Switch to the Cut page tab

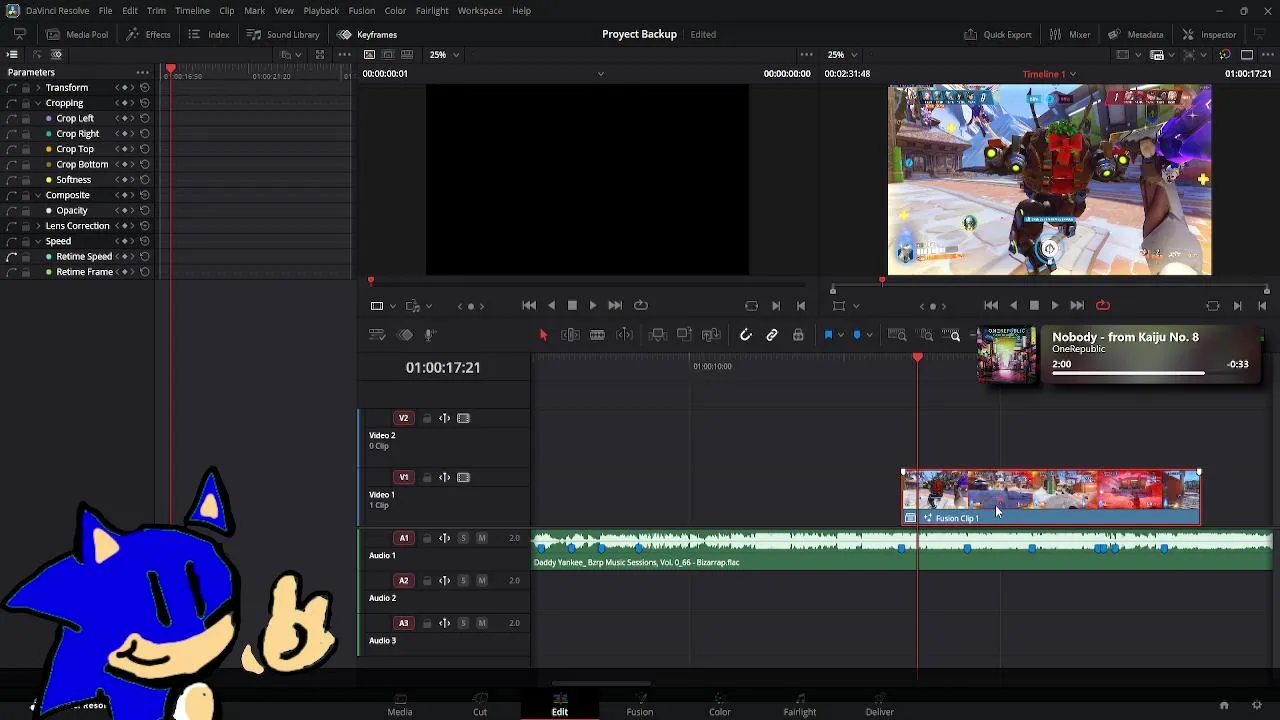tap(480, 706)
